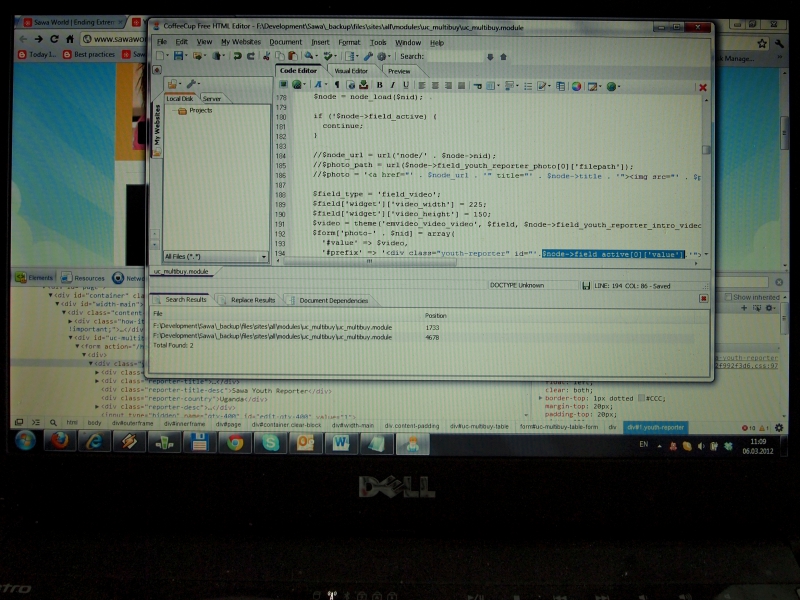Click the Bold formatting icon

pos(379,86)
